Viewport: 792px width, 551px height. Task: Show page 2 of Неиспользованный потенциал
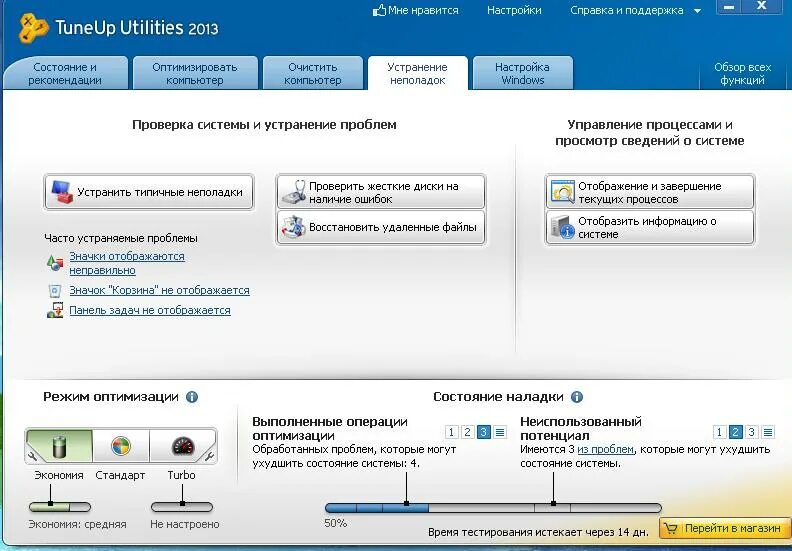pyautogui.click(x=736, y=432)
